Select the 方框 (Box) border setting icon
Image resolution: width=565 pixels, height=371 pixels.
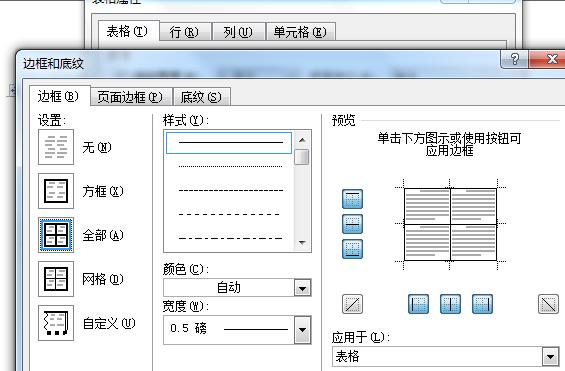tap(56, 191)
